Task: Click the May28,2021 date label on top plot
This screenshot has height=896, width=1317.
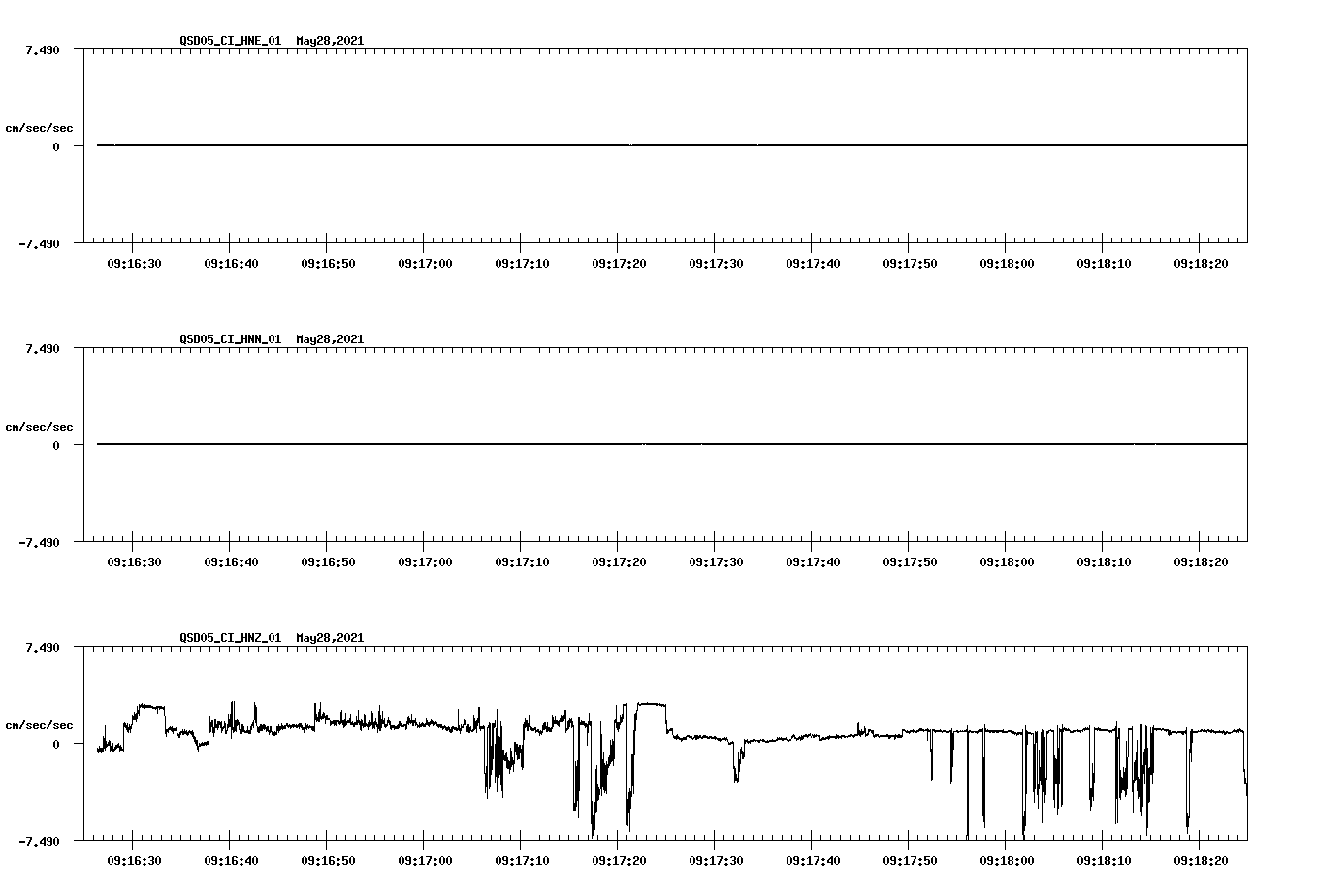Action: click(328, 42)
